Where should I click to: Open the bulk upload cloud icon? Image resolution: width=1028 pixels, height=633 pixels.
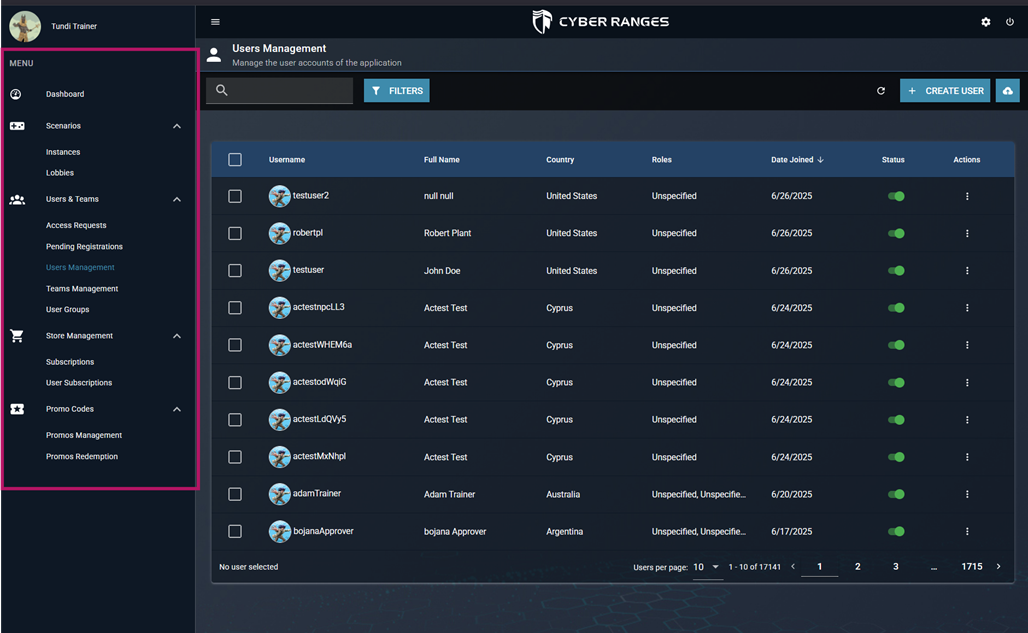1007,90
